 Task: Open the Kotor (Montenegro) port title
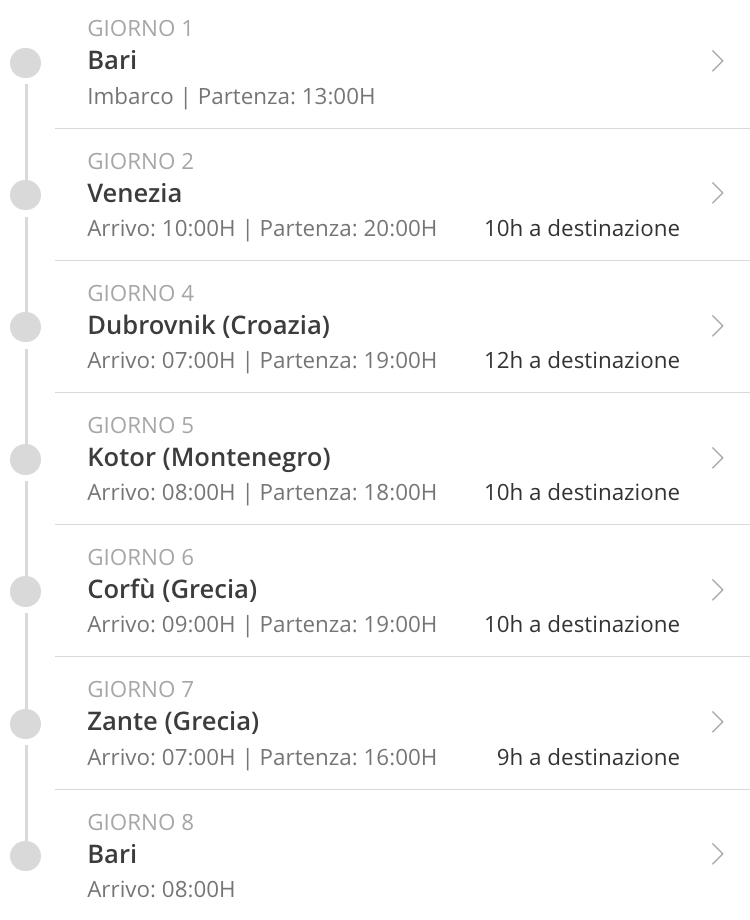tap(209, 458)
